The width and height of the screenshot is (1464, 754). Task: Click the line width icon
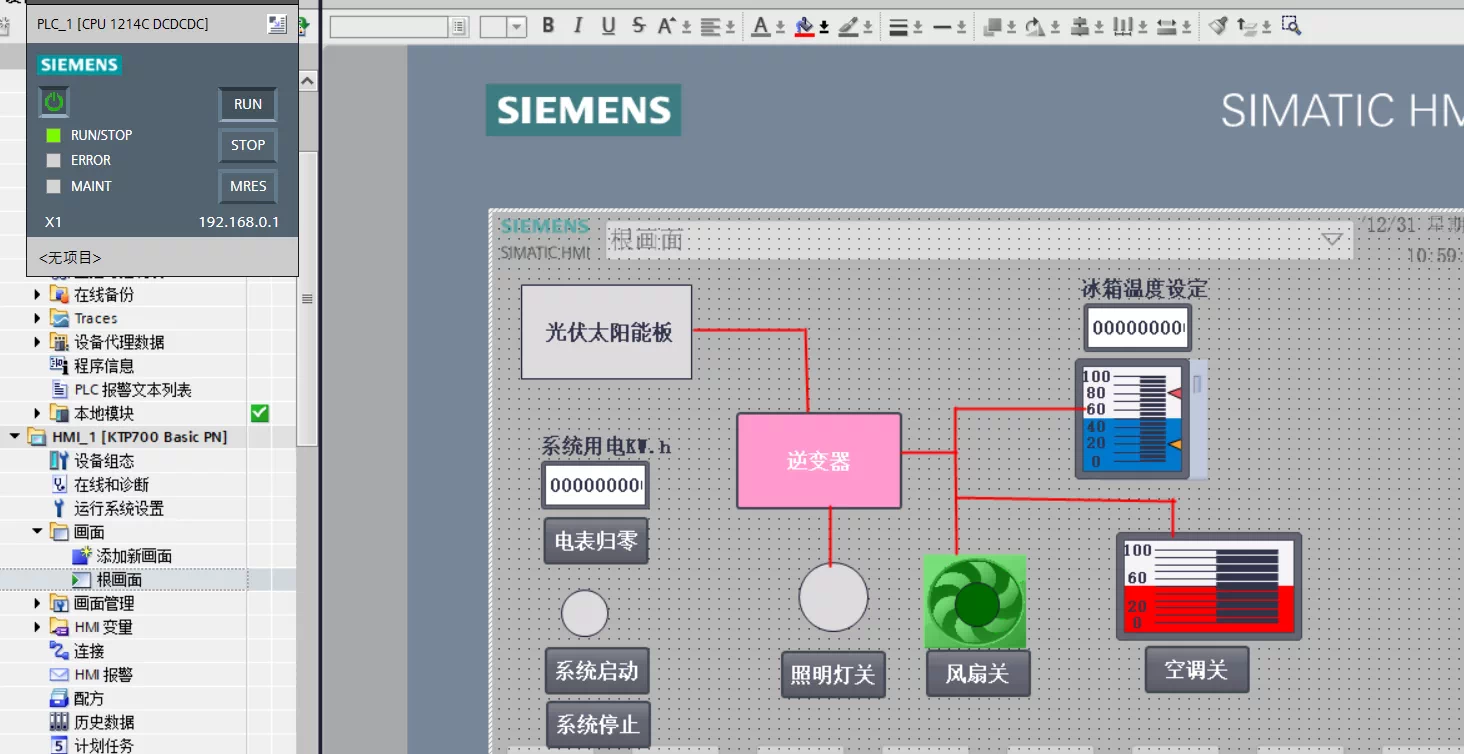click(898, 28)
